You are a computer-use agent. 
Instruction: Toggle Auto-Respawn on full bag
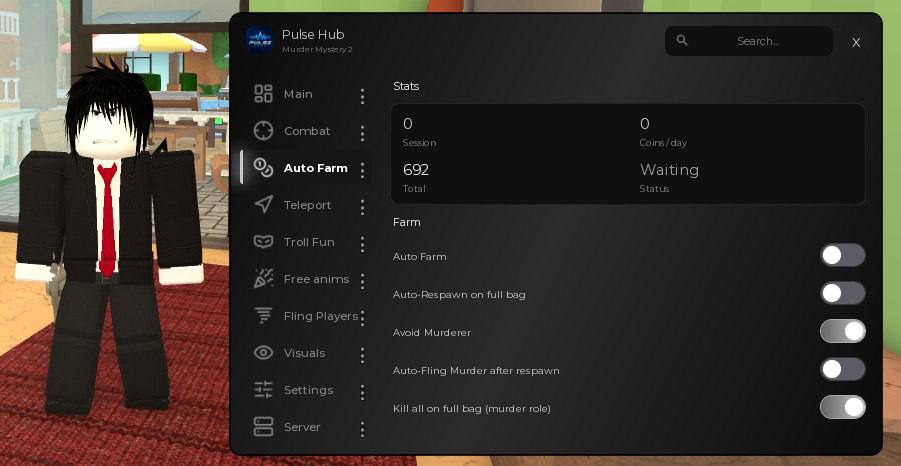(842, 293)
